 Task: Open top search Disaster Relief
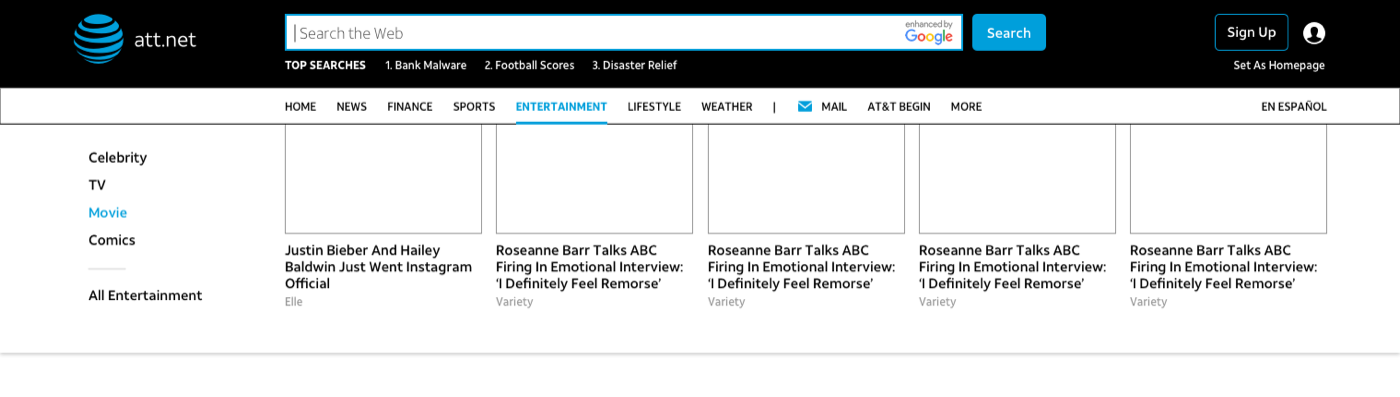pos(634,65)
